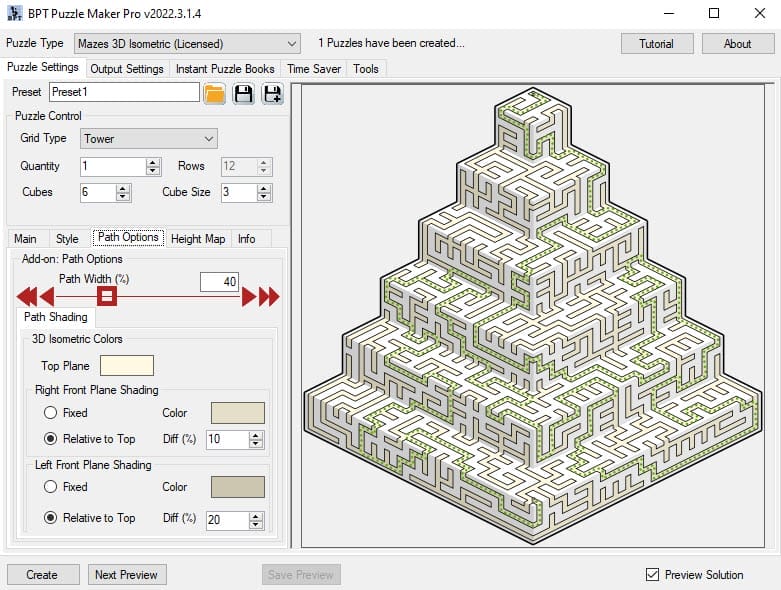The image size is (781, 590).
Task: Select Fixed for Left Front Plane Shading
Action: pyautogui.click(x=50, y=487)
